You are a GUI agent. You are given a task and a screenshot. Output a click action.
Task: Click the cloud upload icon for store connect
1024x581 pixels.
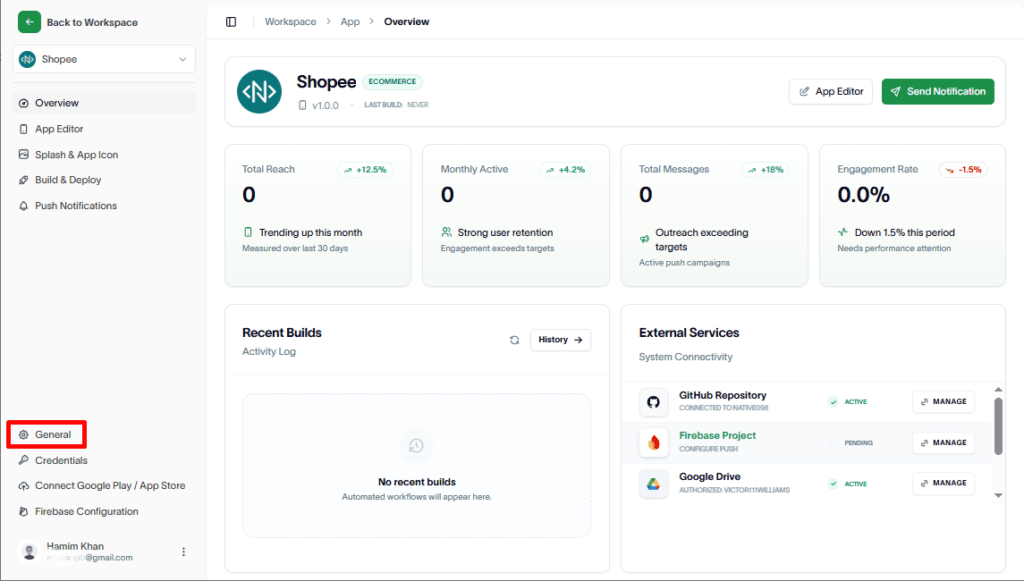24,486
